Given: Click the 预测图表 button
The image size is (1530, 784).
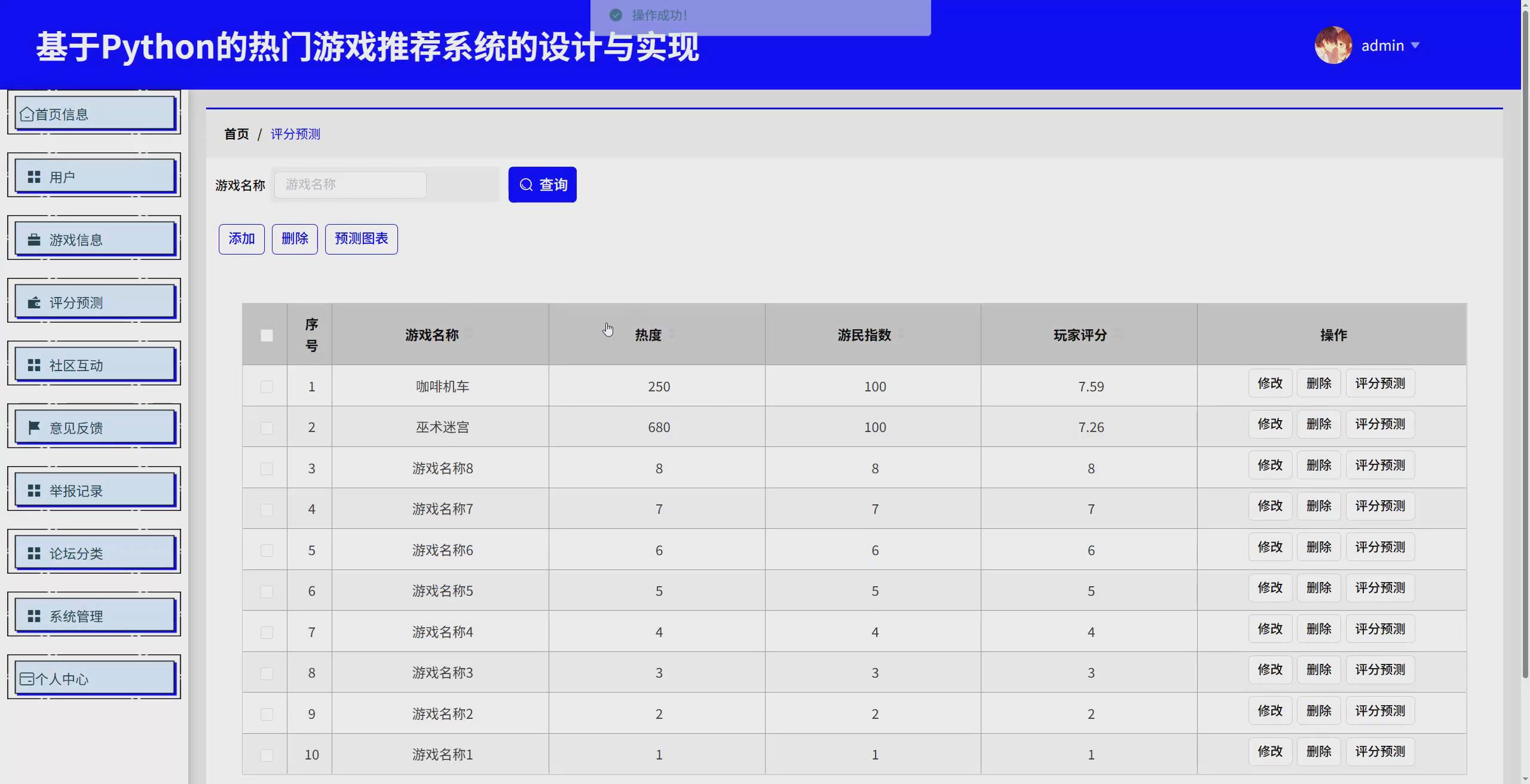Looking at the screenshot, I should point(361,239).
